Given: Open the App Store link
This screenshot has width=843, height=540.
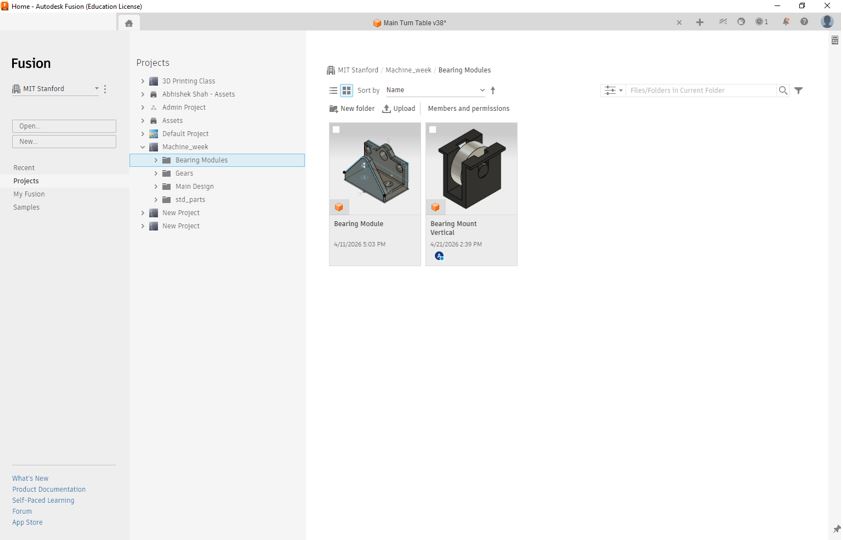Looking at the screenshot, I should (x=27, y=522).
